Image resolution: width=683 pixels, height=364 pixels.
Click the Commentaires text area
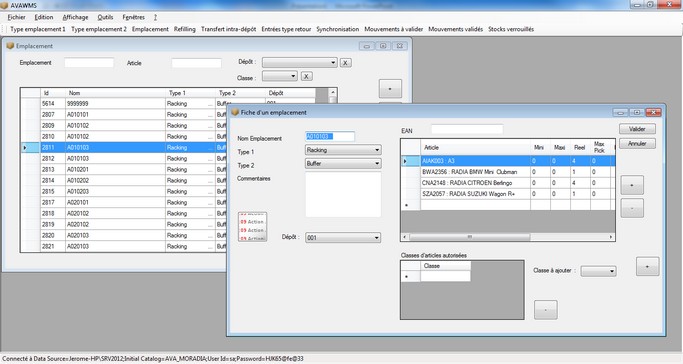click(x=343, y=194)
